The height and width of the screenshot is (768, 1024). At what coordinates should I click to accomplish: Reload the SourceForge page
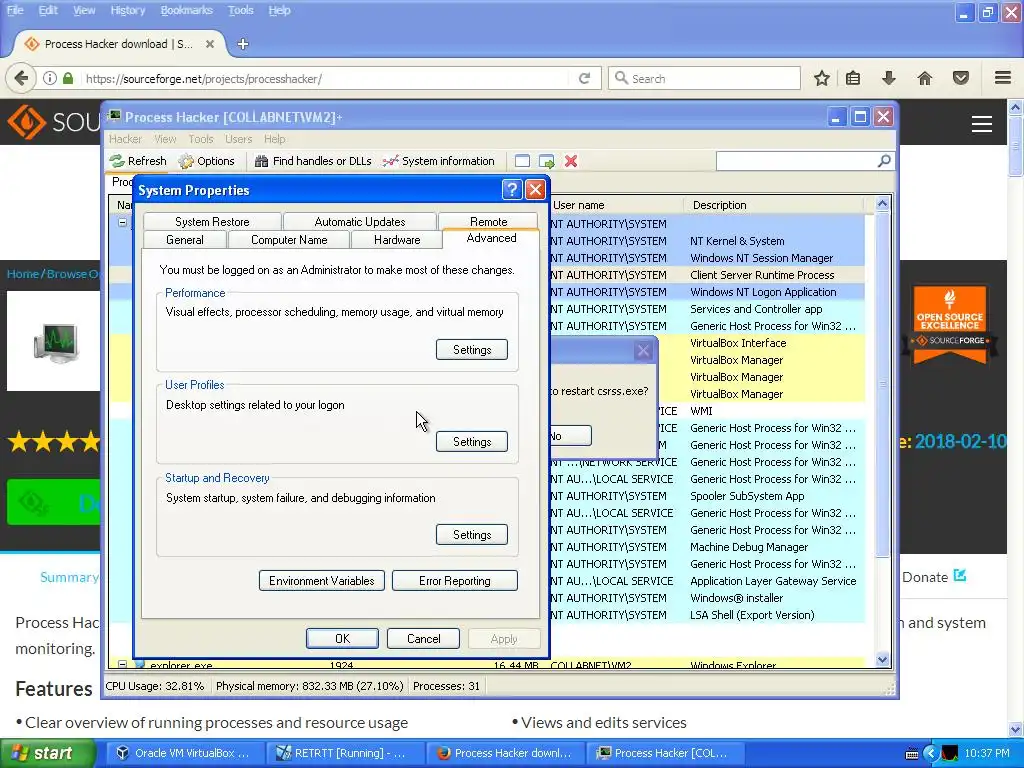tap(584, 78)
